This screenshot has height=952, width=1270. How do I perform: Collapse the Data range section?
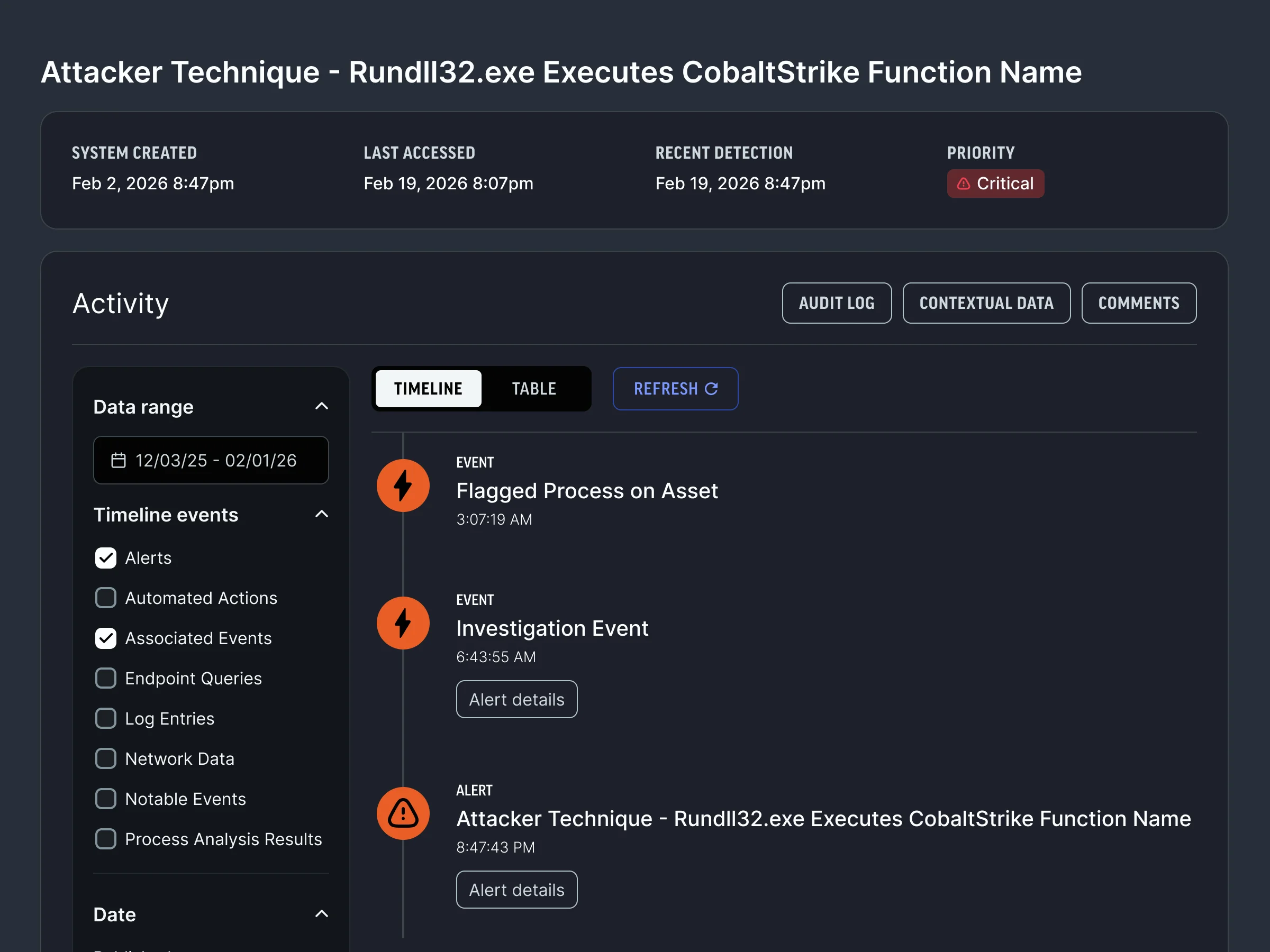(322, 406)
